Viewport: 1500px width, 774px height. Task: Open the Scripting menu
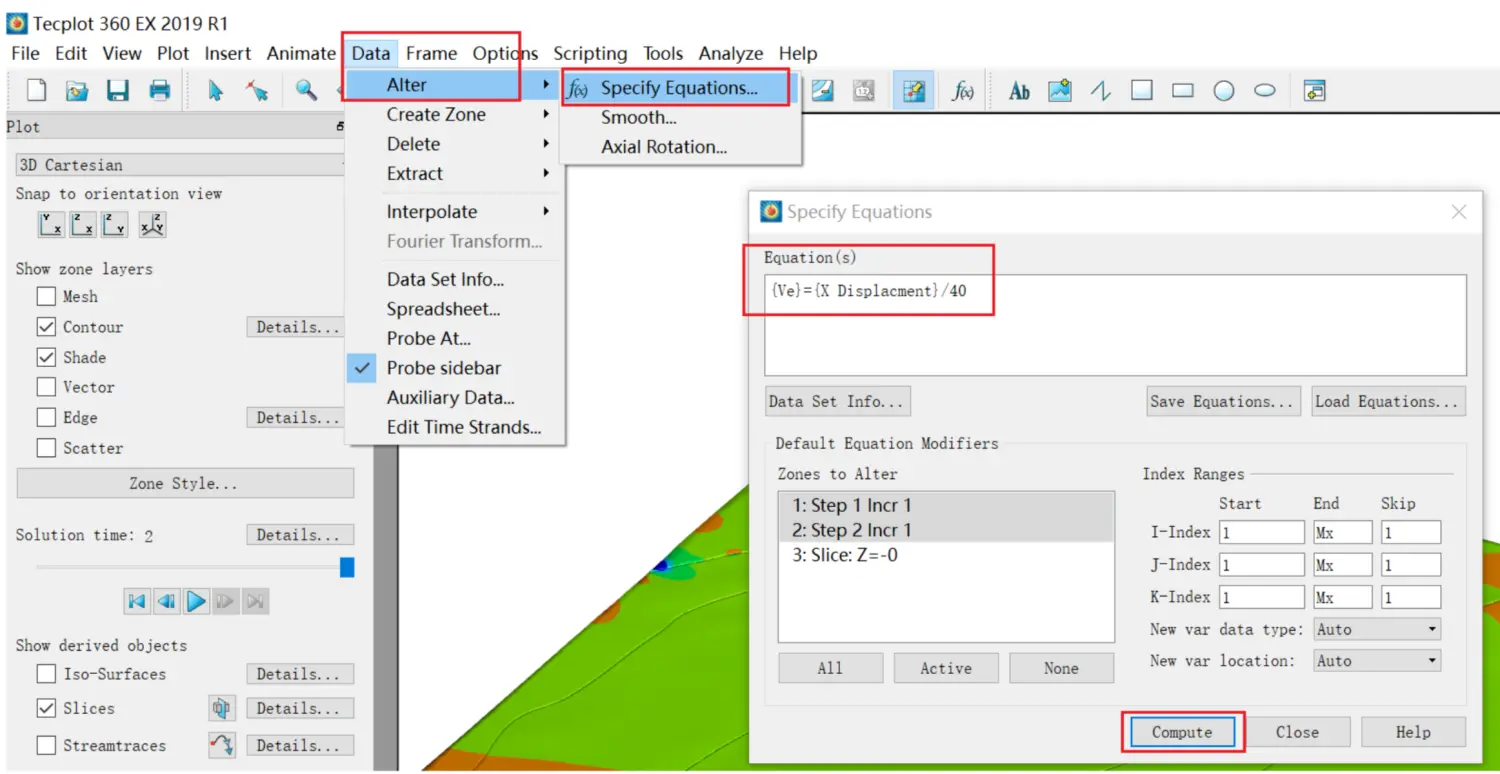pos(590,54)
